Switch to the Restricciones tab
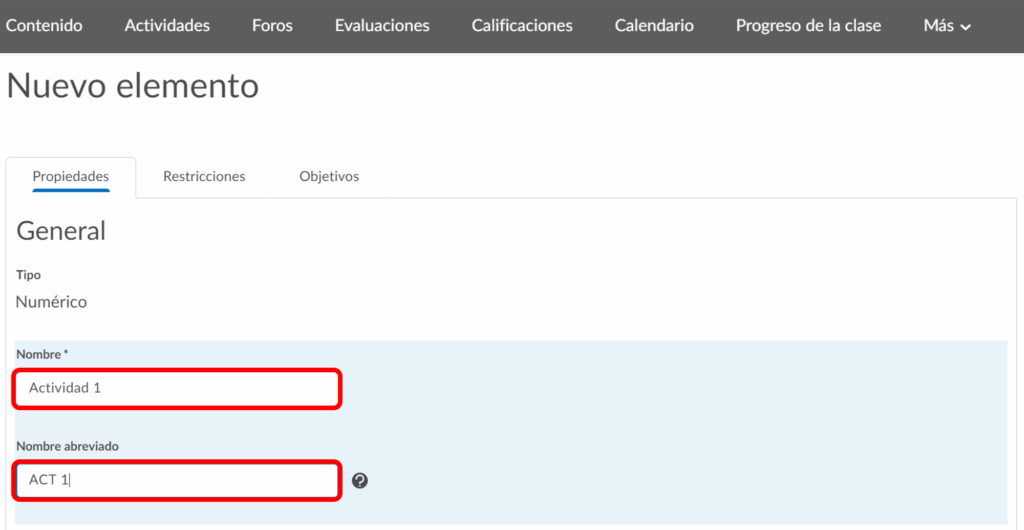This screenshot has width=1024, height=530. [x=204, y=176]
